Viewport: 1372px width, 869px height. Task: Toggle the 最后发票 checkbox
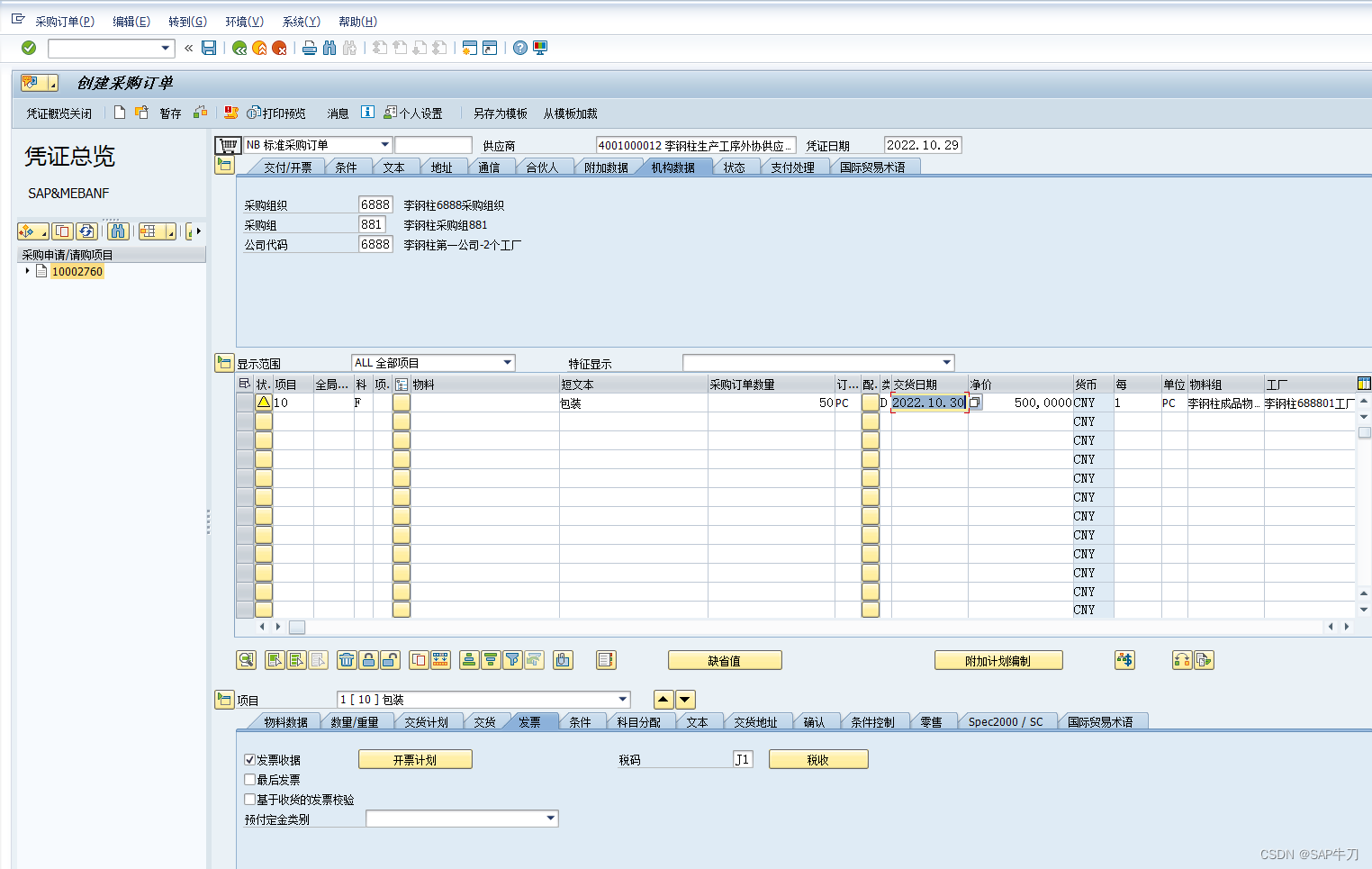(250, 780)
